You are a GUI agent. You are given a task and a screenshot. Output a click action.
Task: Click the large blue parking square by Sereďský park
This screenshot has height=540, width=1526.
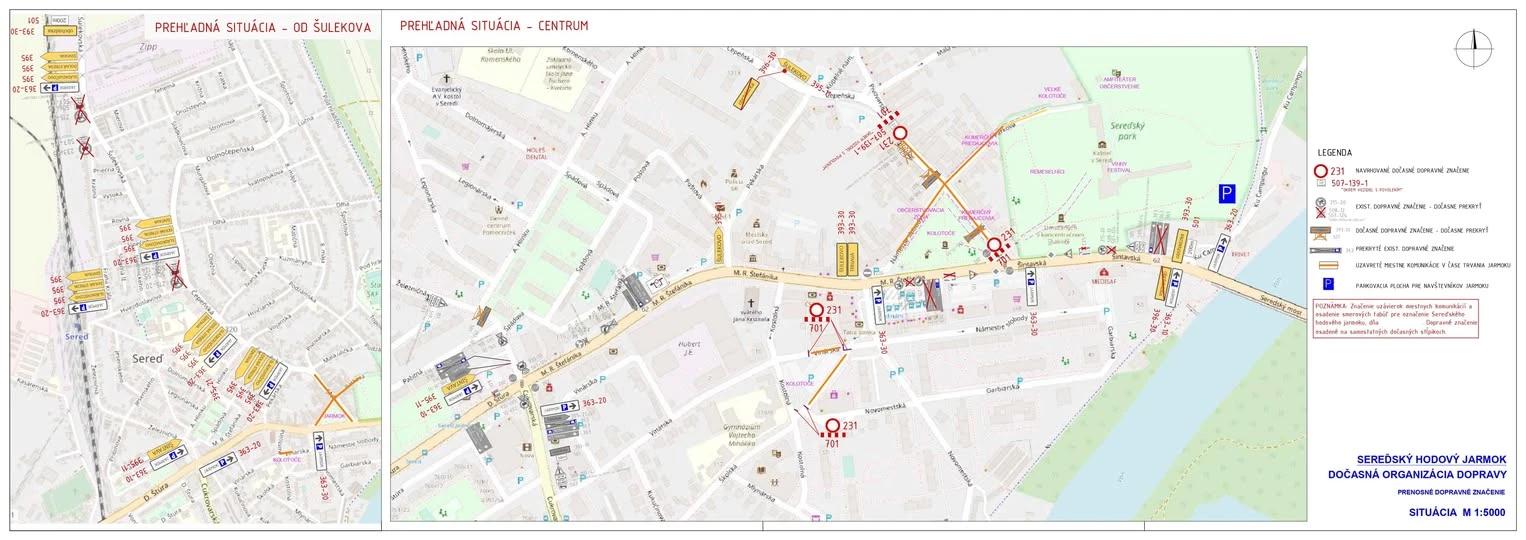(1226, 194)
